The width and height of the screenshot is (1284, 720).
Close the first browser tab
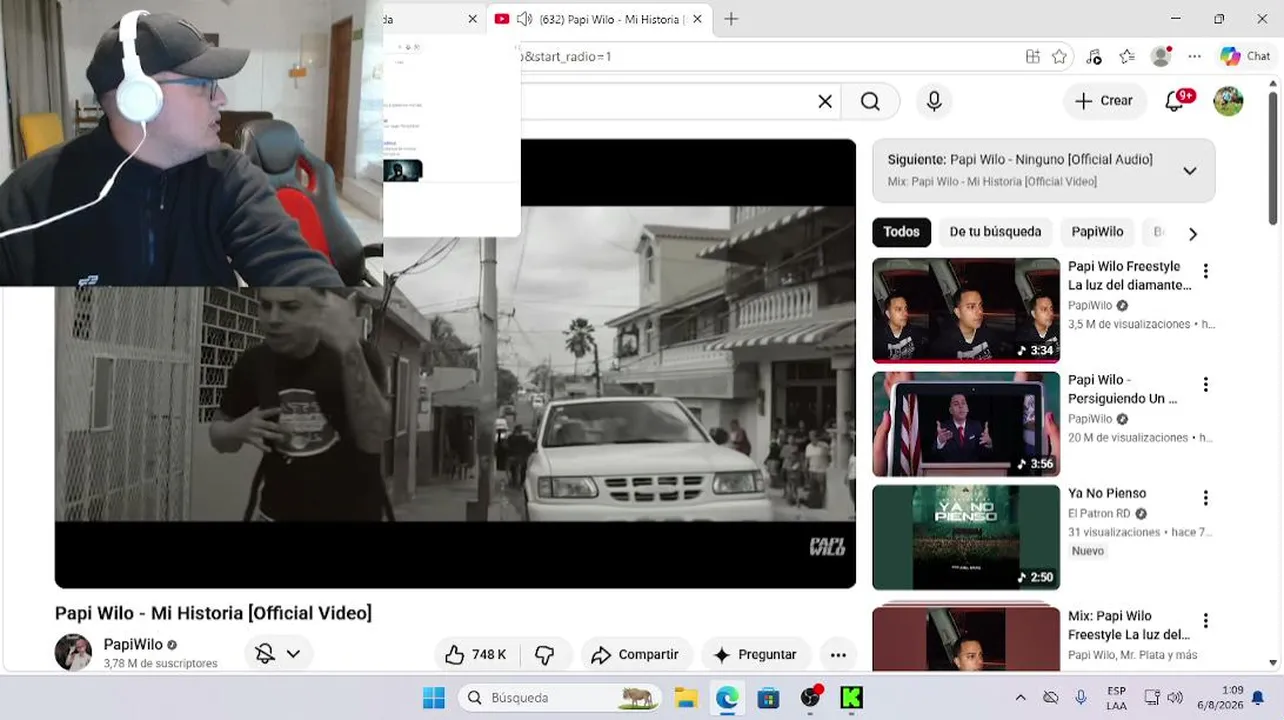tap(473, 19)
